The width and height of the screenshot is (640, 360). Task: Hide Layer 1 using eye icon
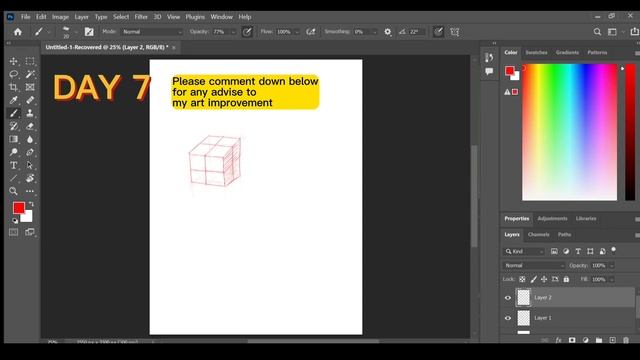click(x=508, y=318)
